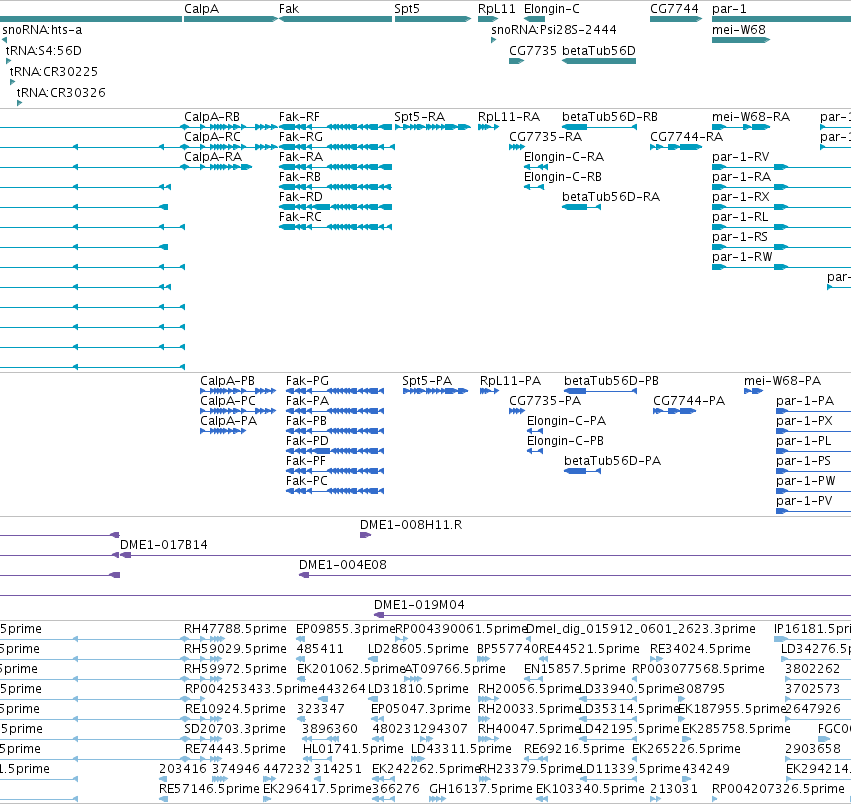The width and height of the screenshot is (851, 804).
Task: Open the CG7744 gene label
Action: (x=674, y=9)
